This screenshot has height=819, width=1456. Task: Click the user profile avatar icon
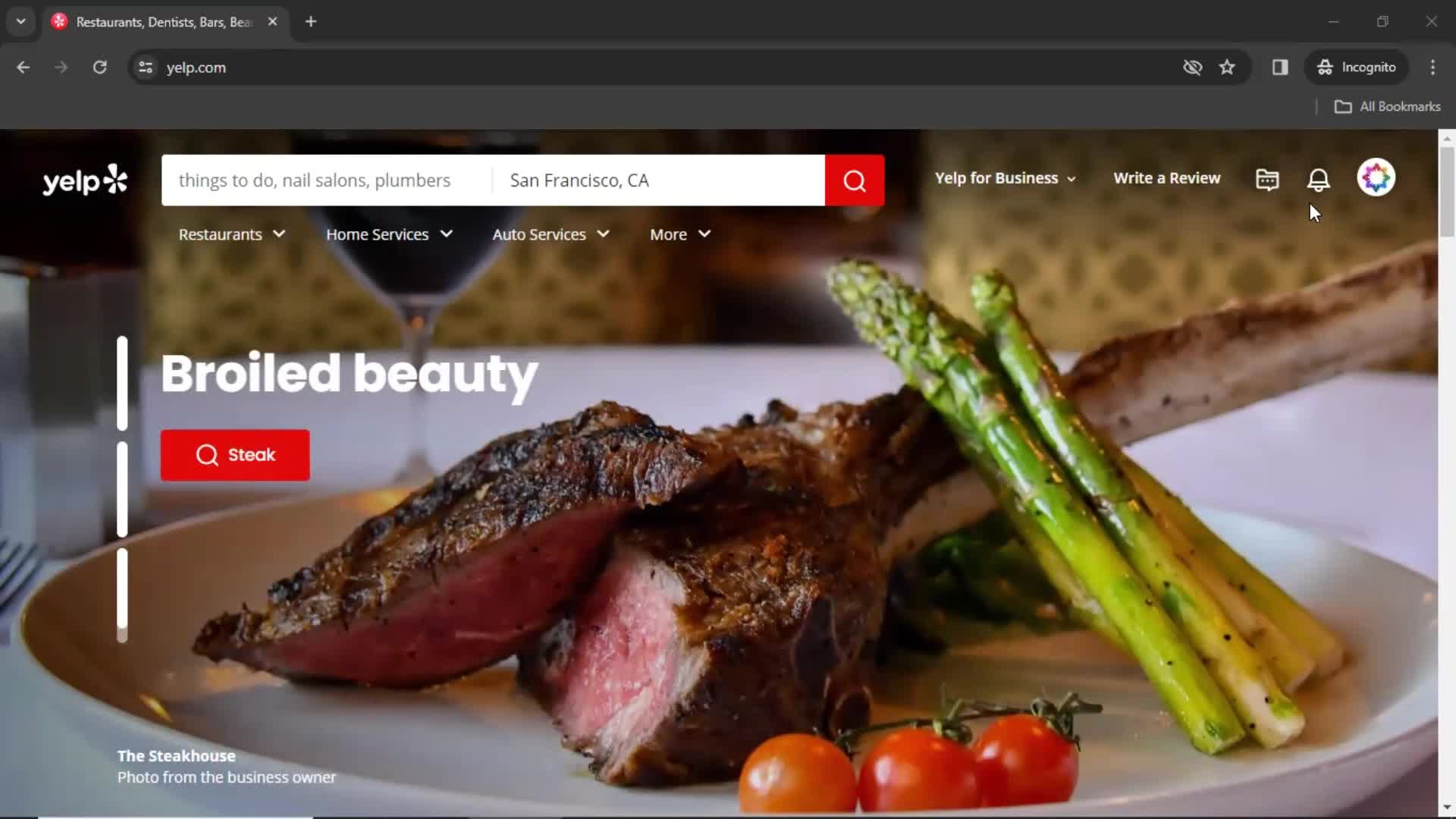(1377, 178)
